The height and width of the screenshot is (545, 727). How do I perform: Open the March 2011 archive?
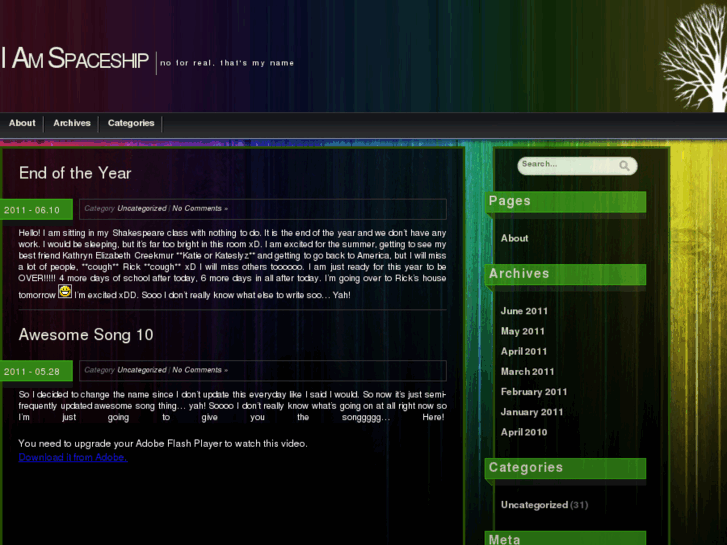pos(528,372)
